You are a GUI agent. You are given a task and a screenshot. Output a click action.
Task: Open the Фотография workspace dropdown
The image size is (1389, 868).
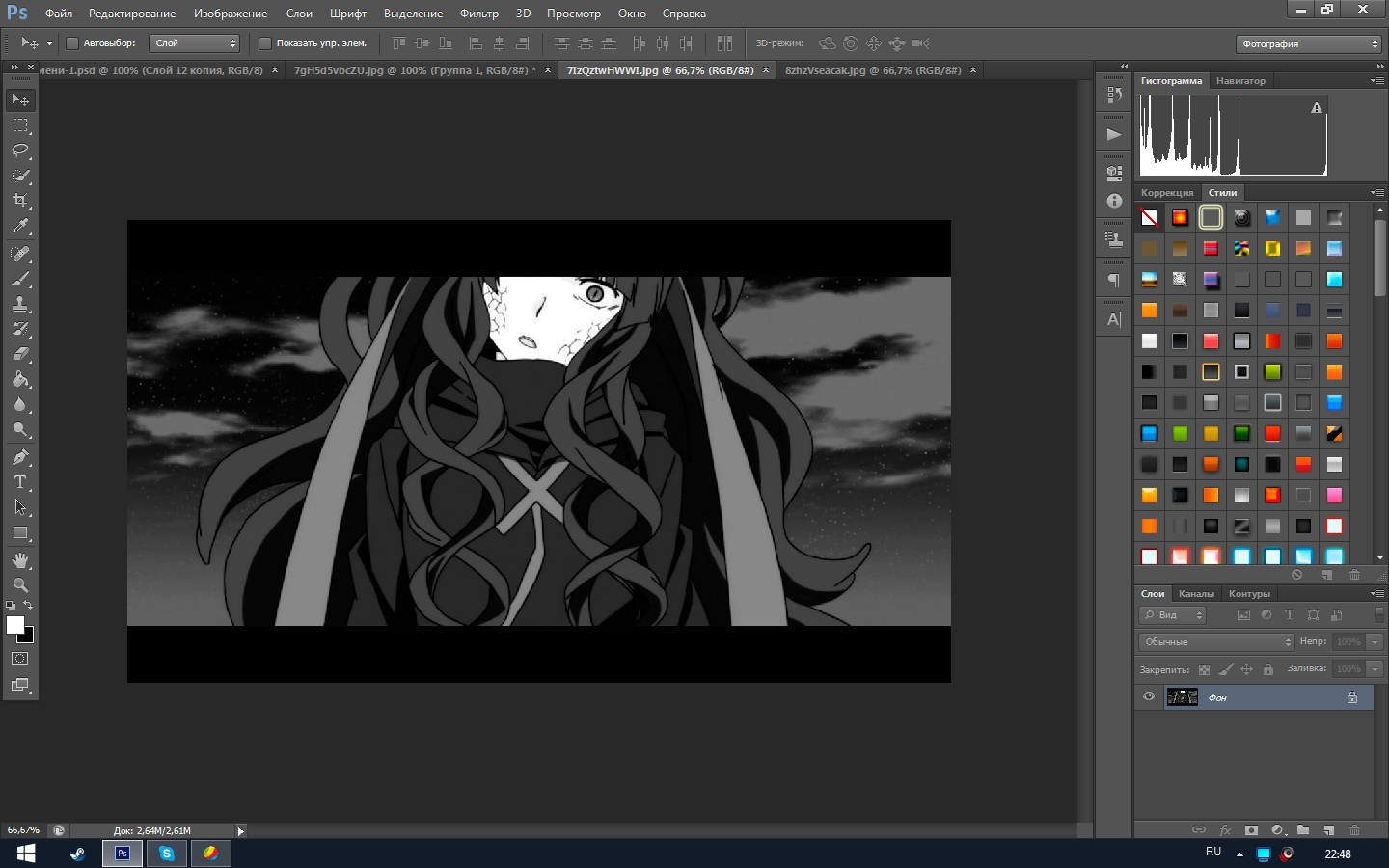pos(1309,43)
